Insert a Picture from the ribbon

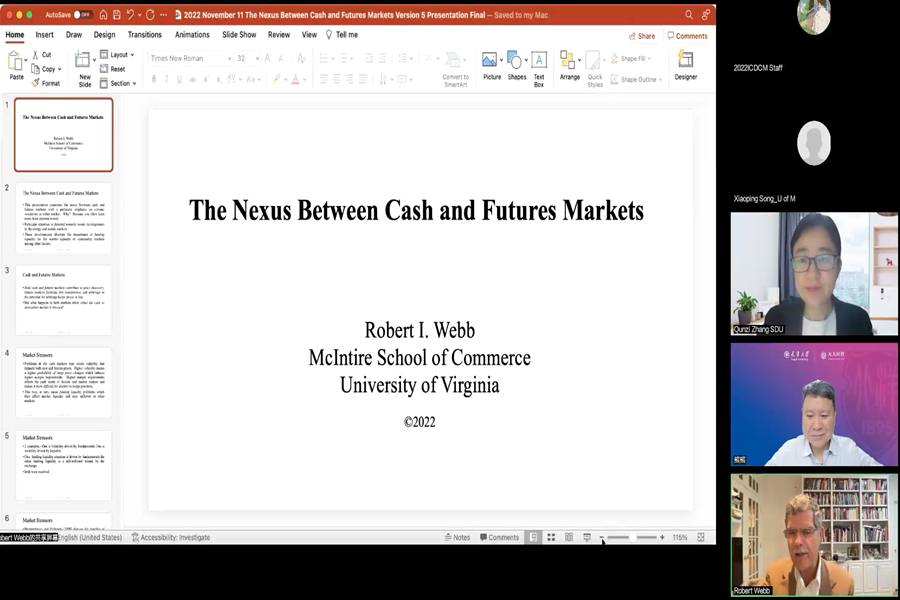pyautogui.click(x=491, y=64)
